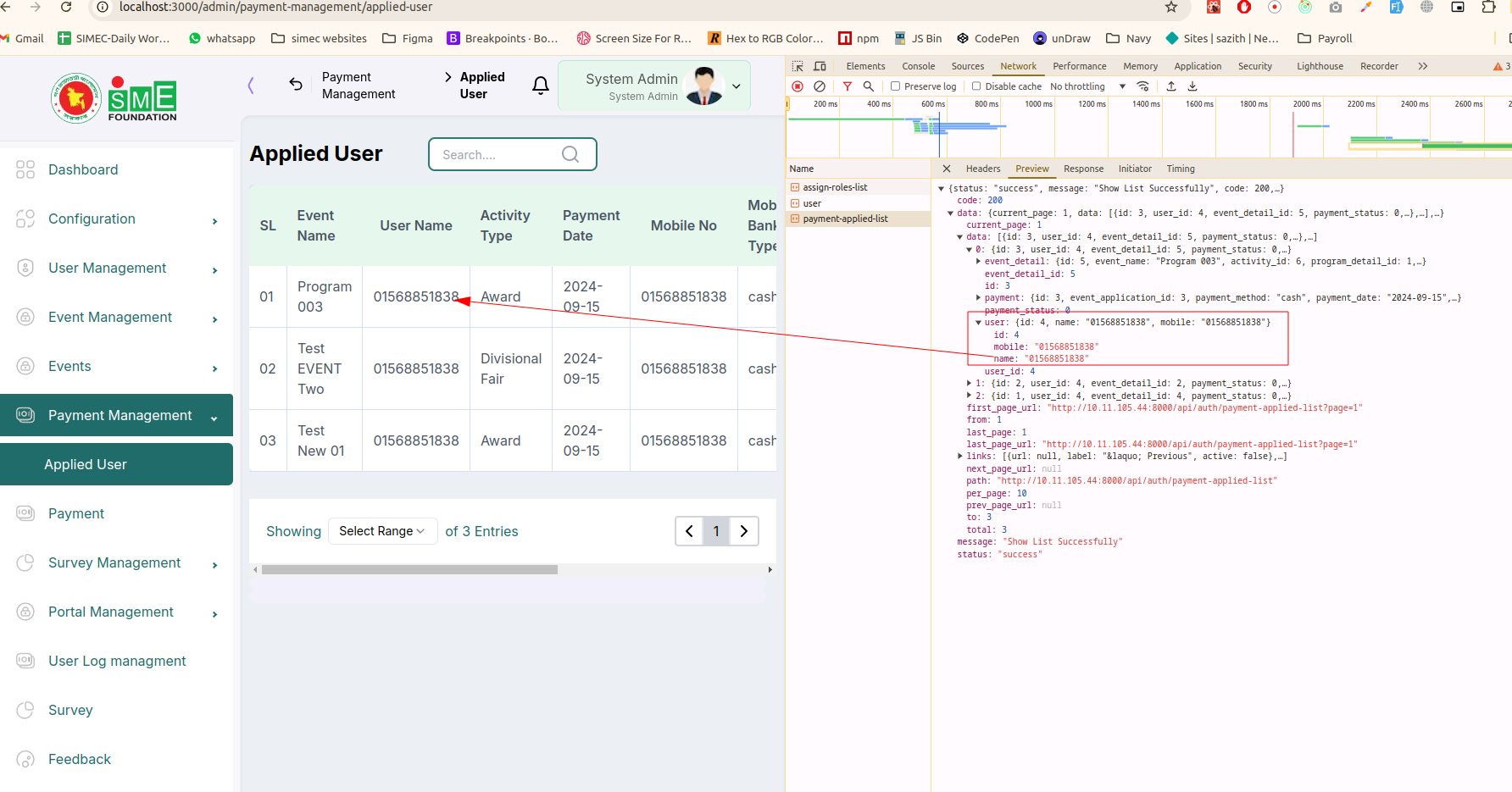Switch to DevTools Application tab

click(1198, 66)
